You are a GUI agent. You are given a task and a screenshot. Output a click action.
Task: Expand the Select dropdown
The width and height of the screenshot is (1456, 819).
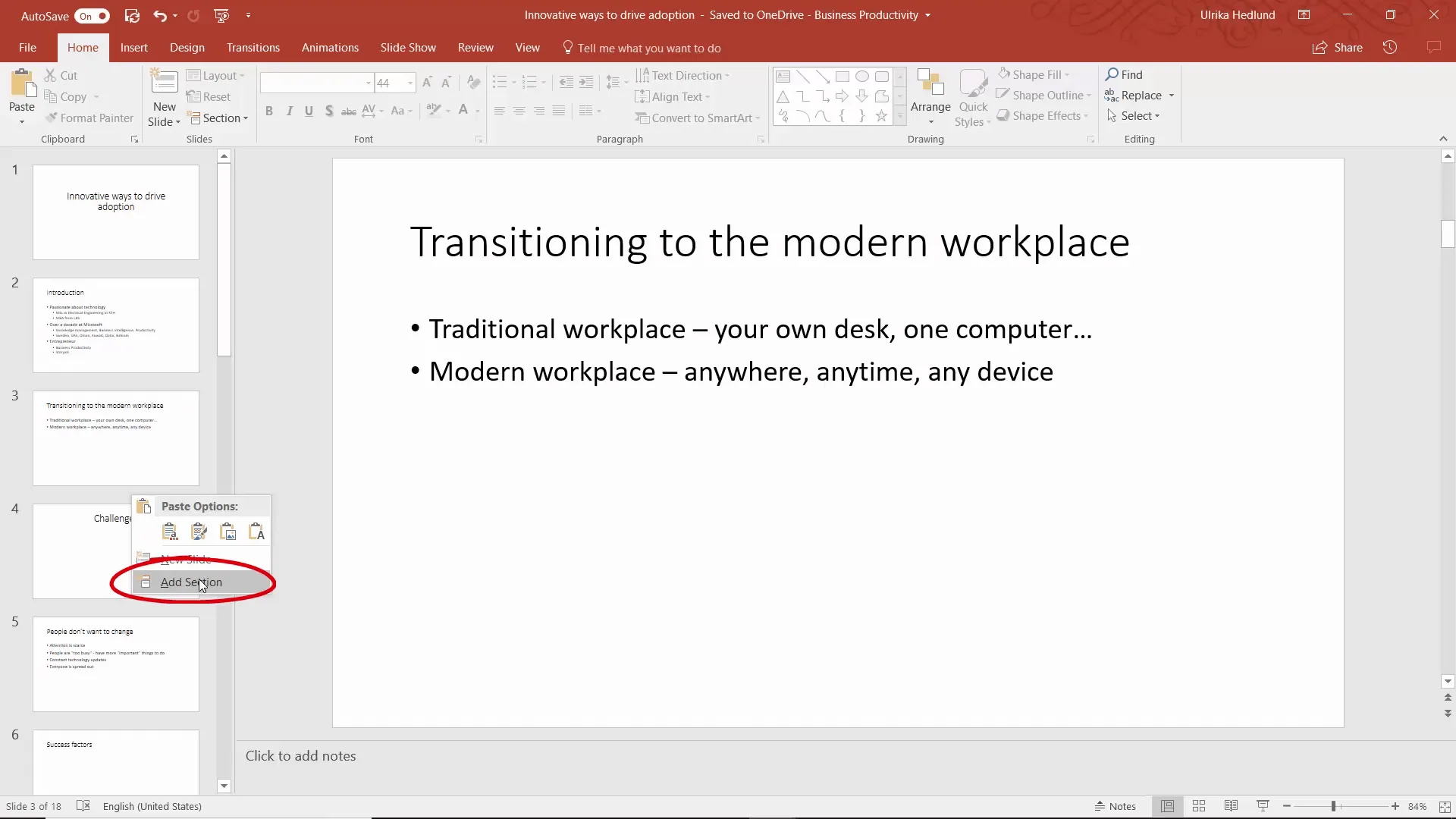(1133, 115)
